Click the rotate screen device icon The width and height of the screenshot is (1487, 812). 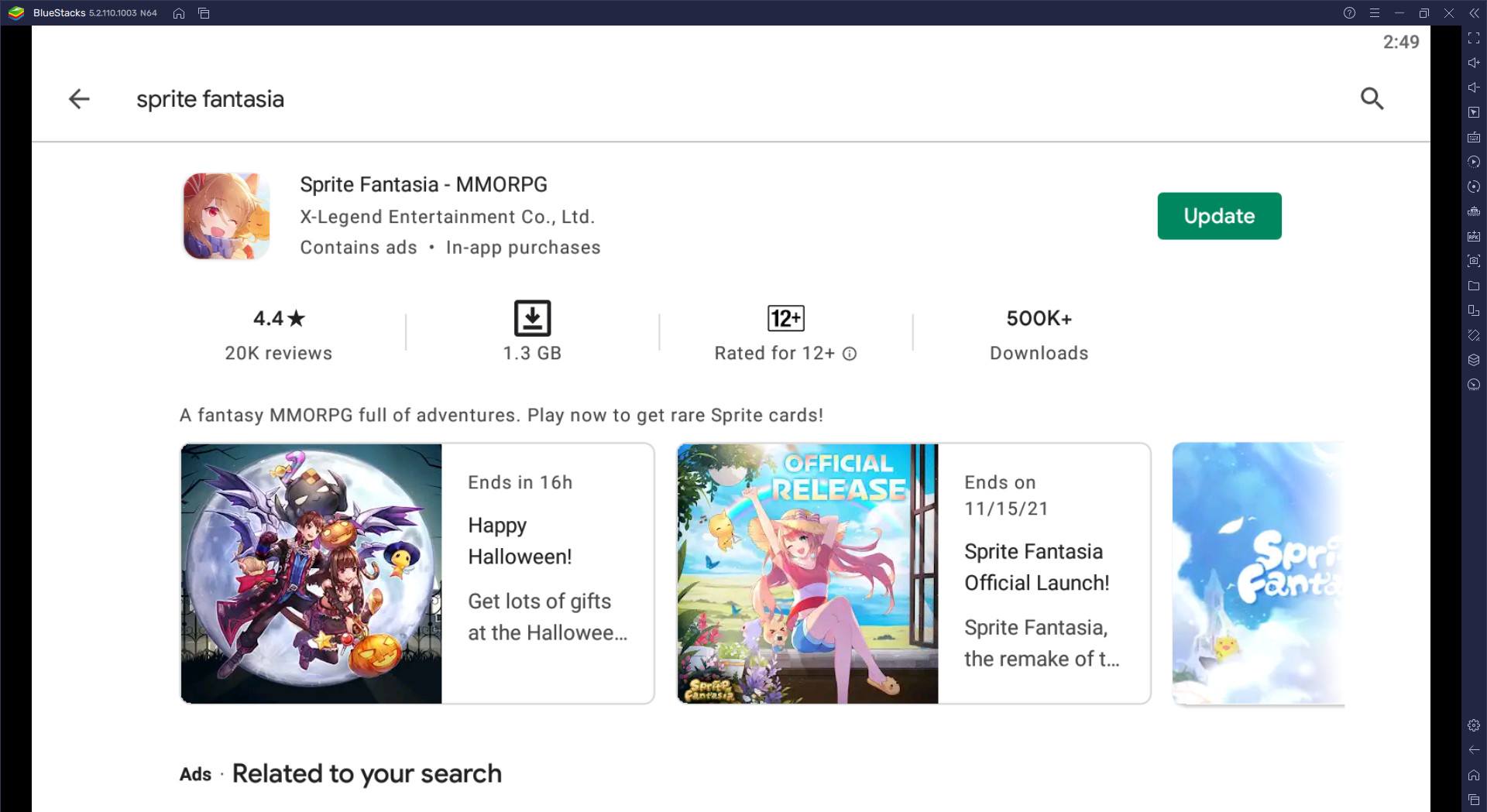click(1474, 310)
